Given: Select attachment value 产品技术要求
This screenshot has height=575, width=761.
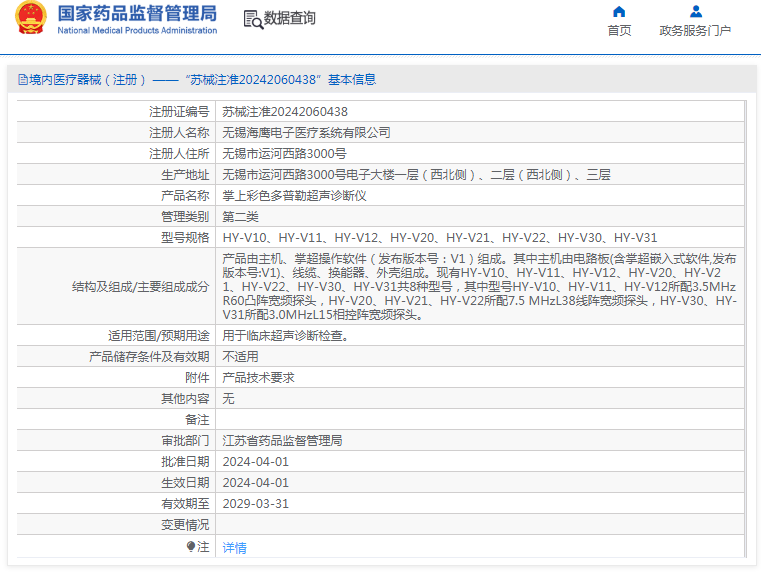Looking at the screenshot, I should [258, 378].
